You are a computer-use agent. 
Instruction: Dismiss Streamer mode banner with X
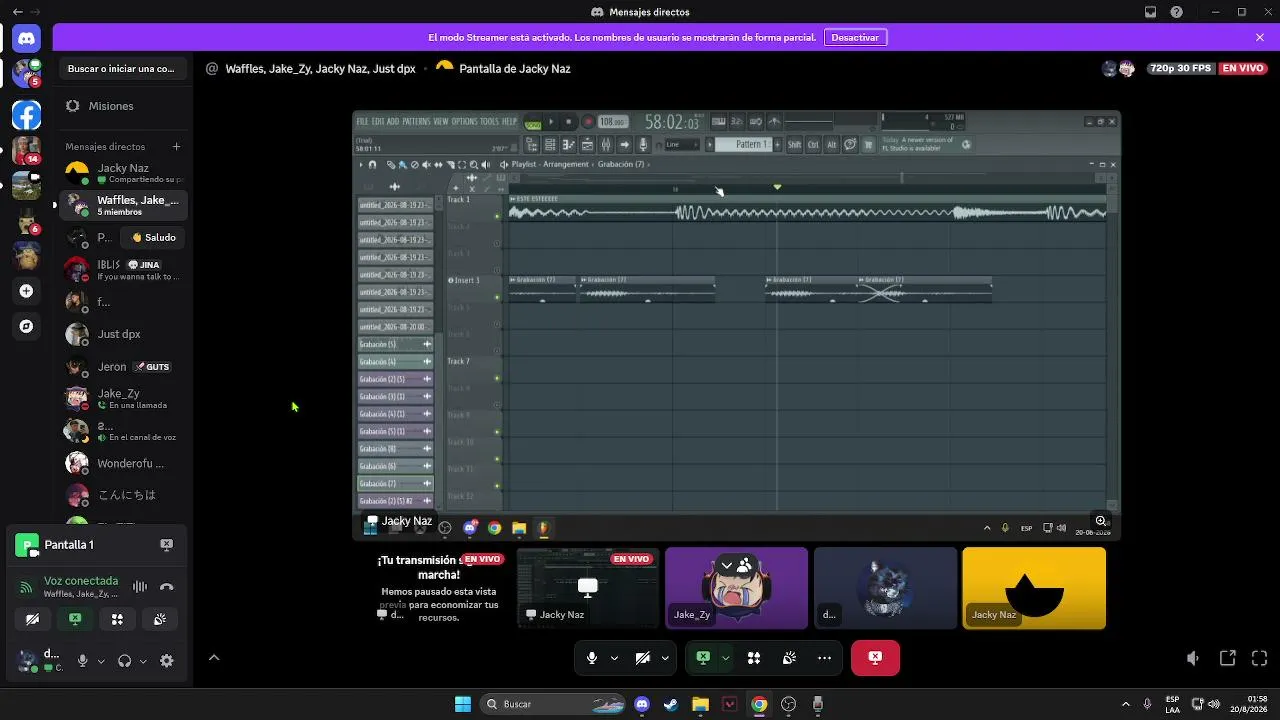(x=1260, y=37)
